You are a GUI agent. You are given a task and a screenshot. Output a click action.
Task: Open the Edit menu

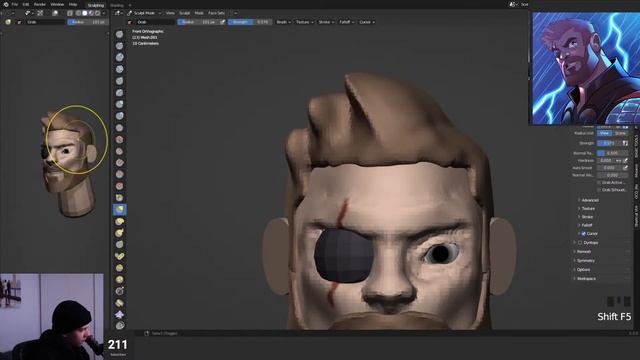26,4
